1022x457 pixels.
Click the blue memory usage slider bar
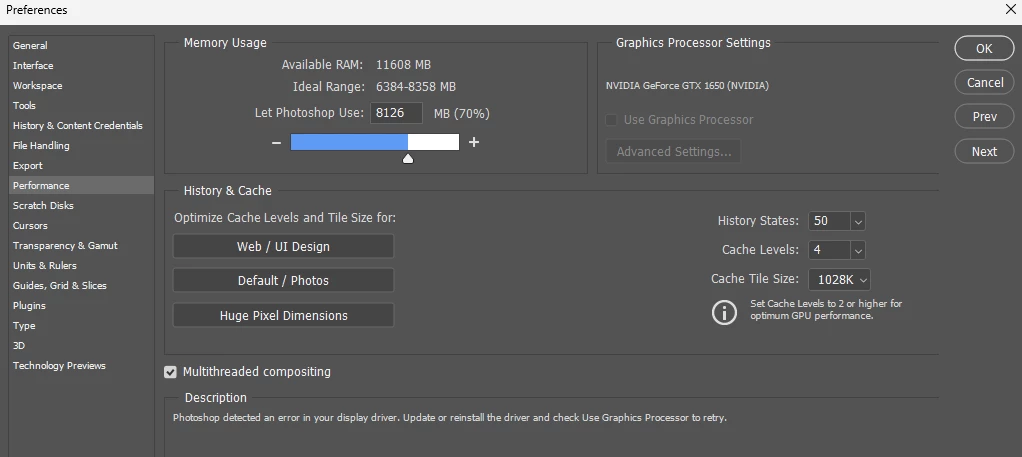[x=349, y=142]
